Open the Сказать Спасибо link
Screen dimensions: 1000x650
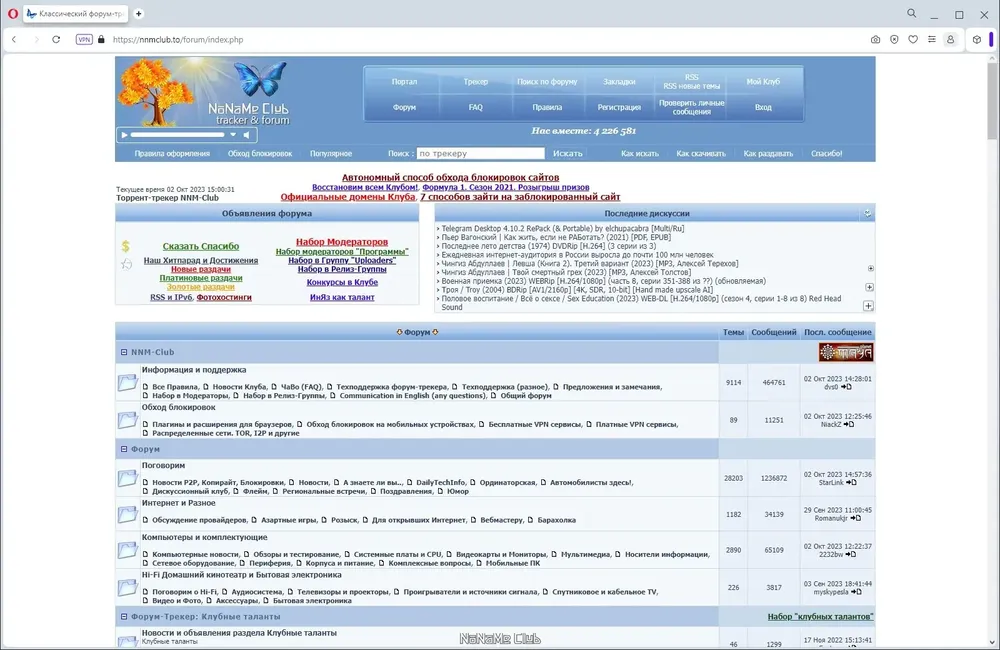pyautogui.click(x=201, y=246)
